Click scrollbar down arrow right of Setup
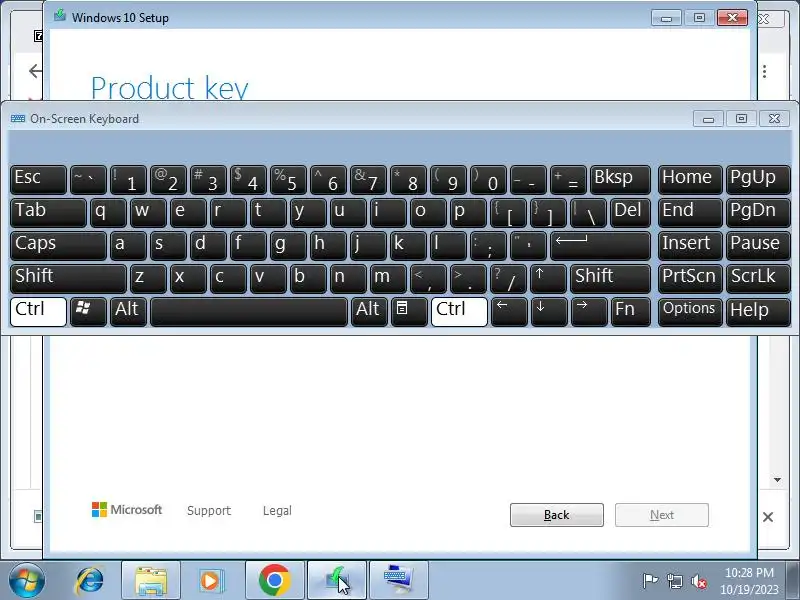 [777, 480]
